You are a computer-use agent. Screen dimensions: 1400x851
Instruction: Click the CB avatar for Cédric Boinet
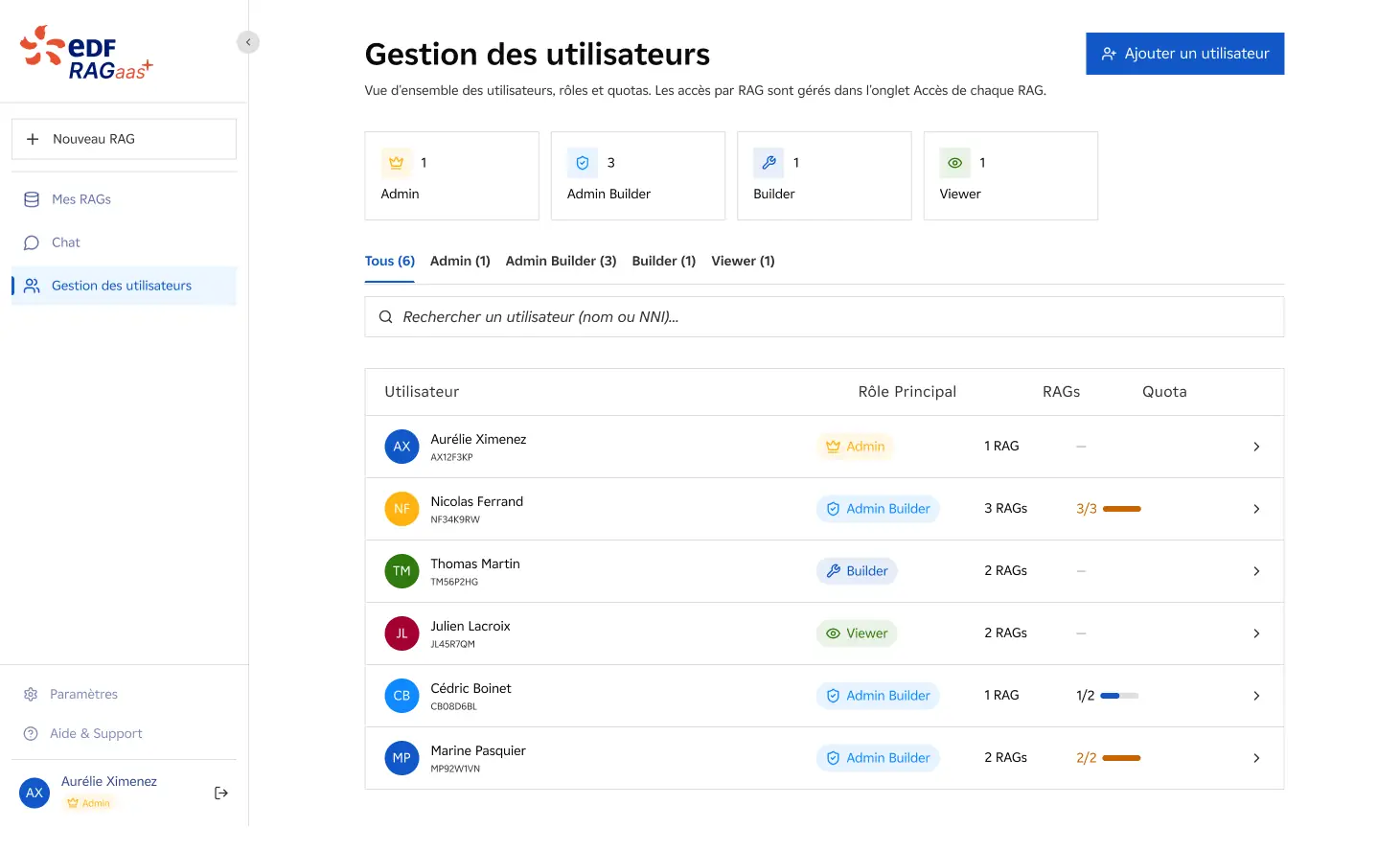pyautogui.click(x=402, y=696)
